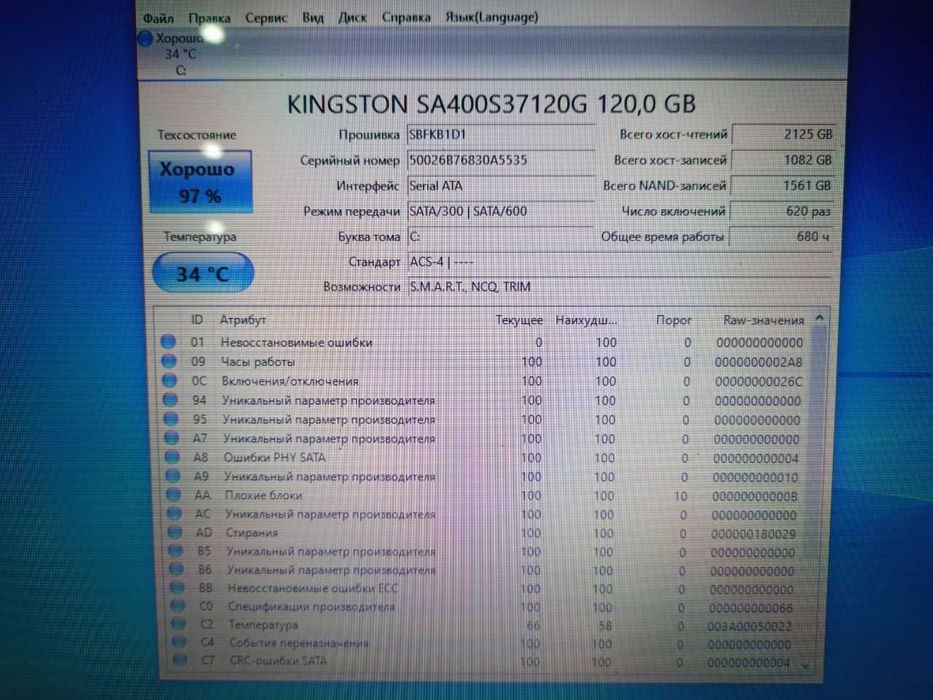Open the Справка menu

(x=406, y=17)
